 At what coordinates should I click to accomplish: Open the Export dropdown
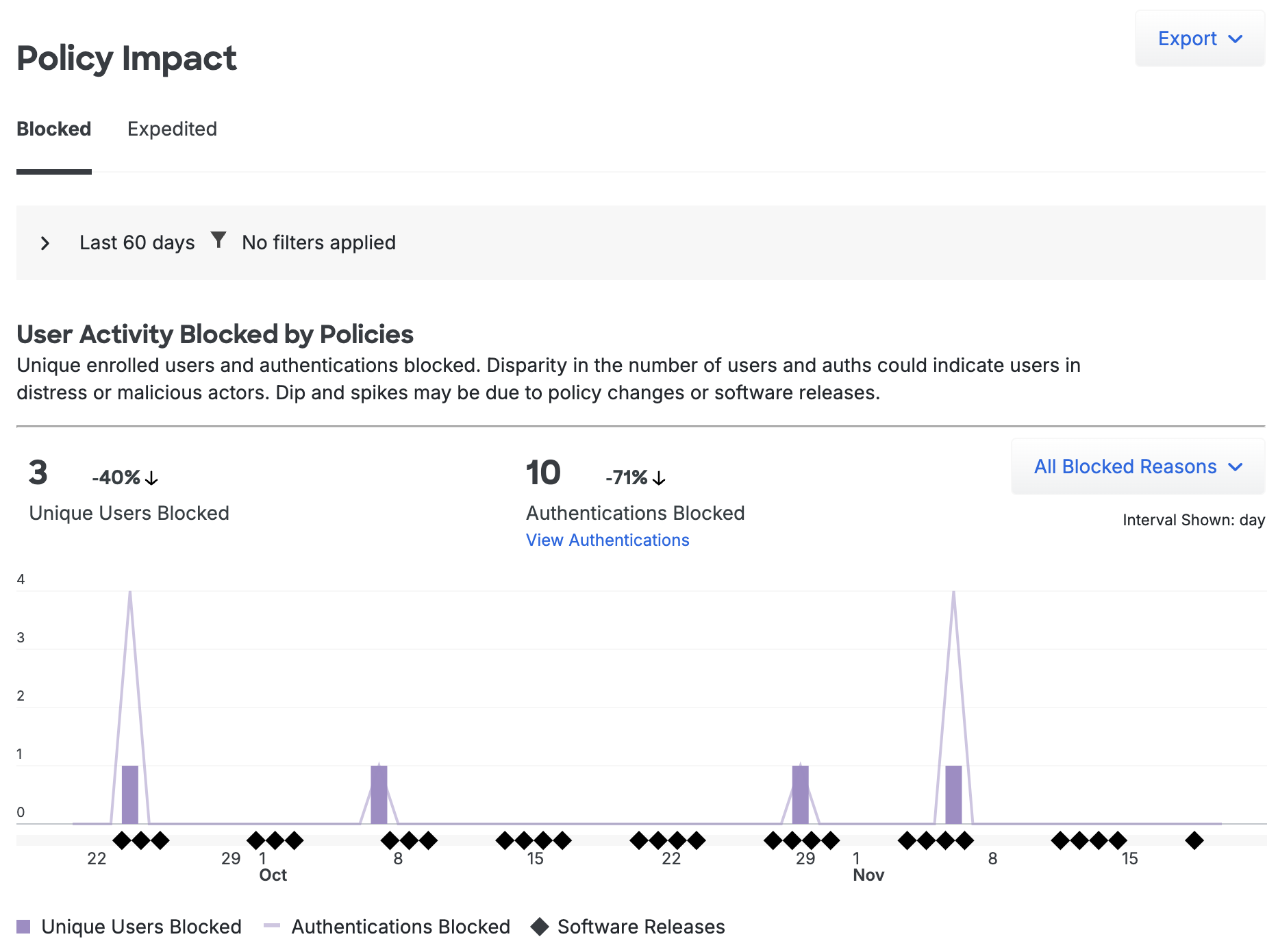pos(1199,38)
